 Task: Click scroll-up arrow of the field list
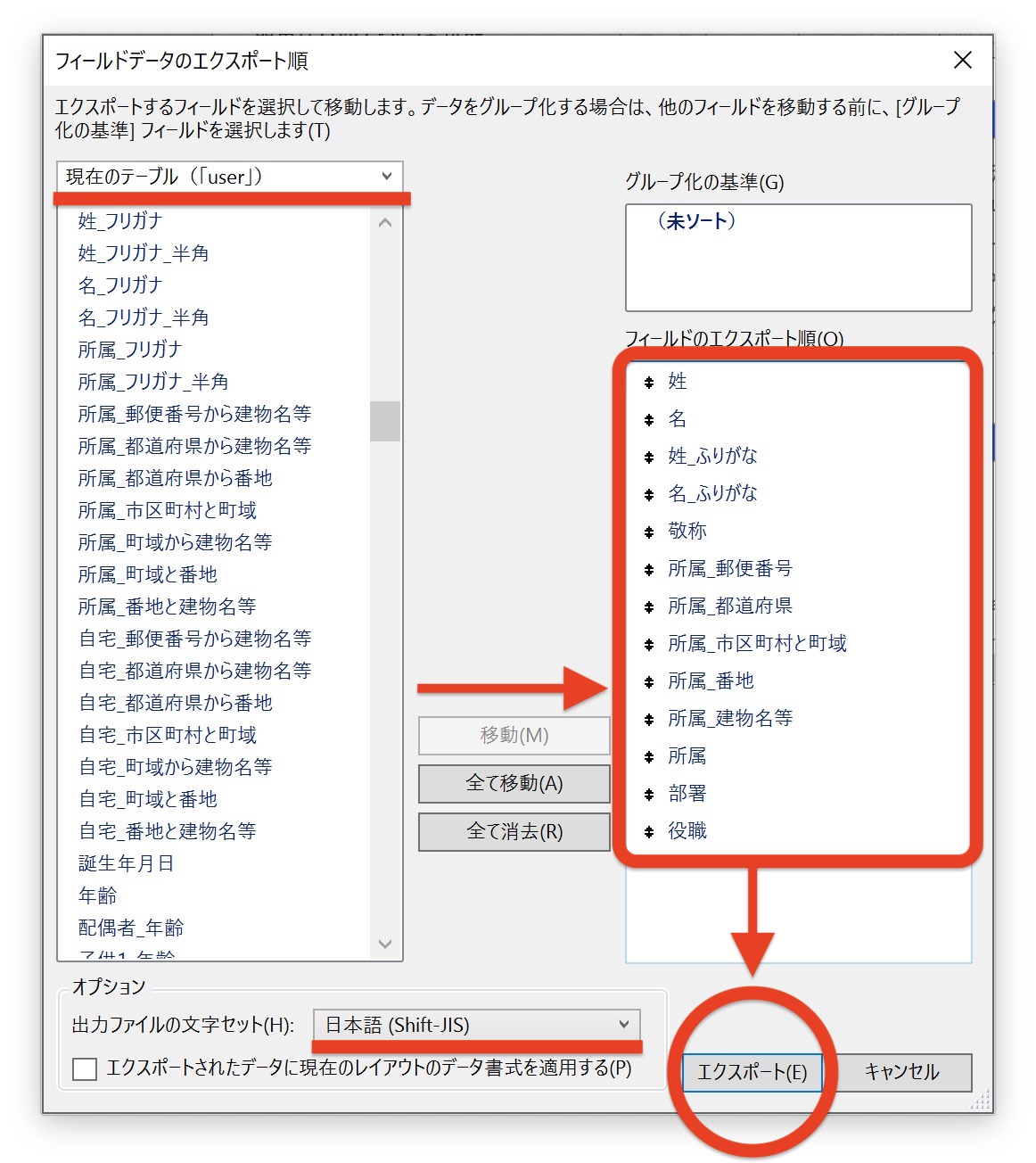point(385,223)
